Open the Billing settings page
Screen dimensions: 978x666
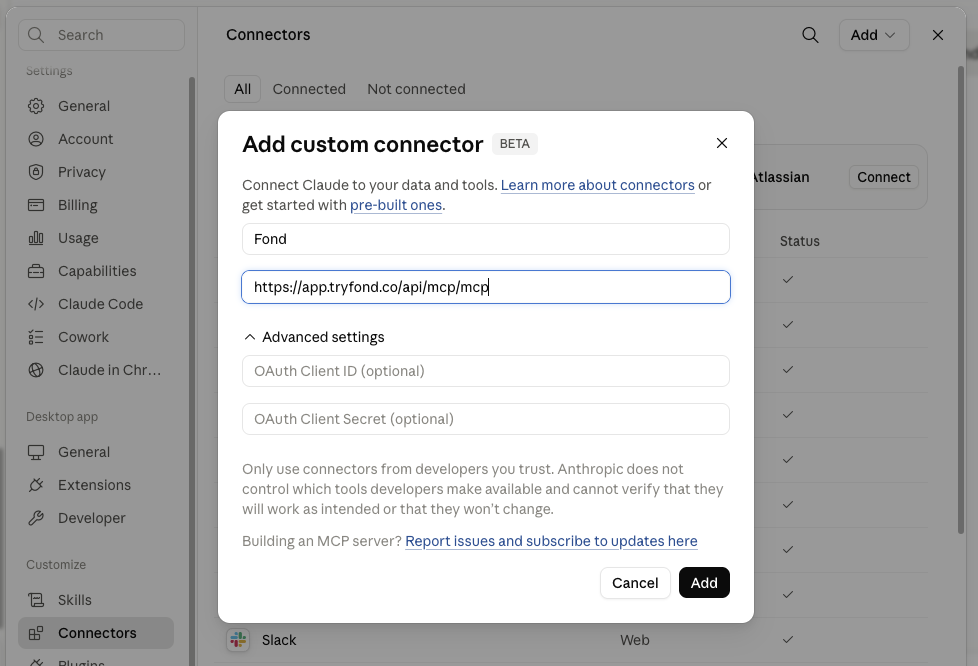coord(78,205)
